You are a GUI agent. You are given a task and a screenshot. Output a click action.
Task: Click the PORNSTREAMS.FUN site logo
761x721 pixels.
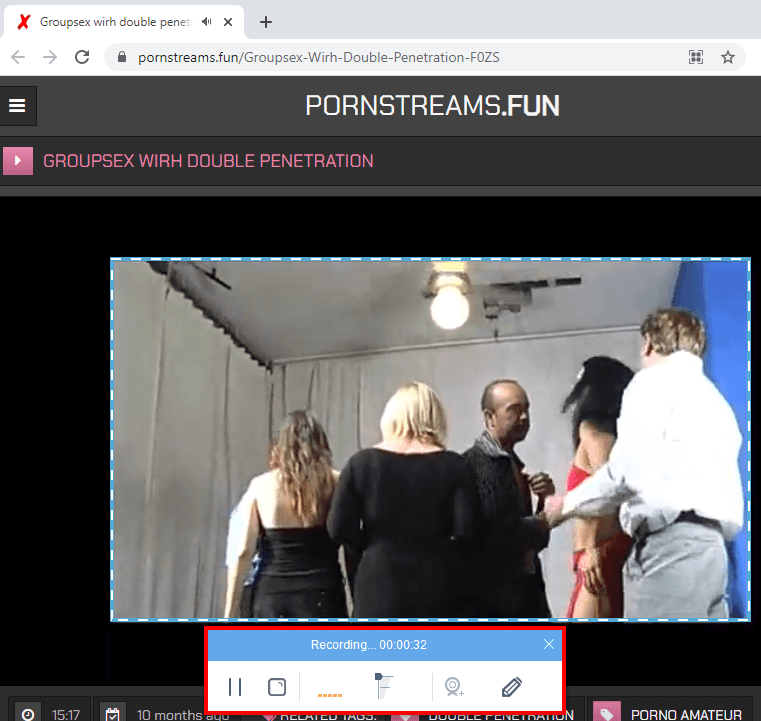tap(432, 105)
